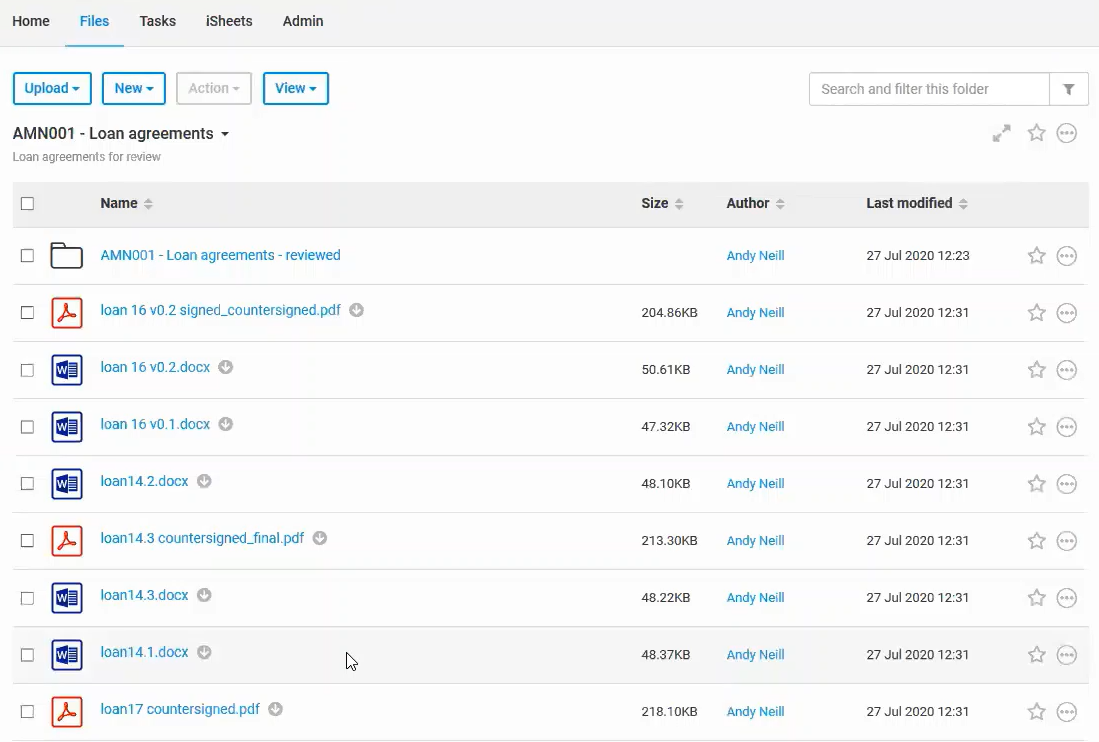
Task: Switch to the Tasks tab
Action: click(158, 21)
